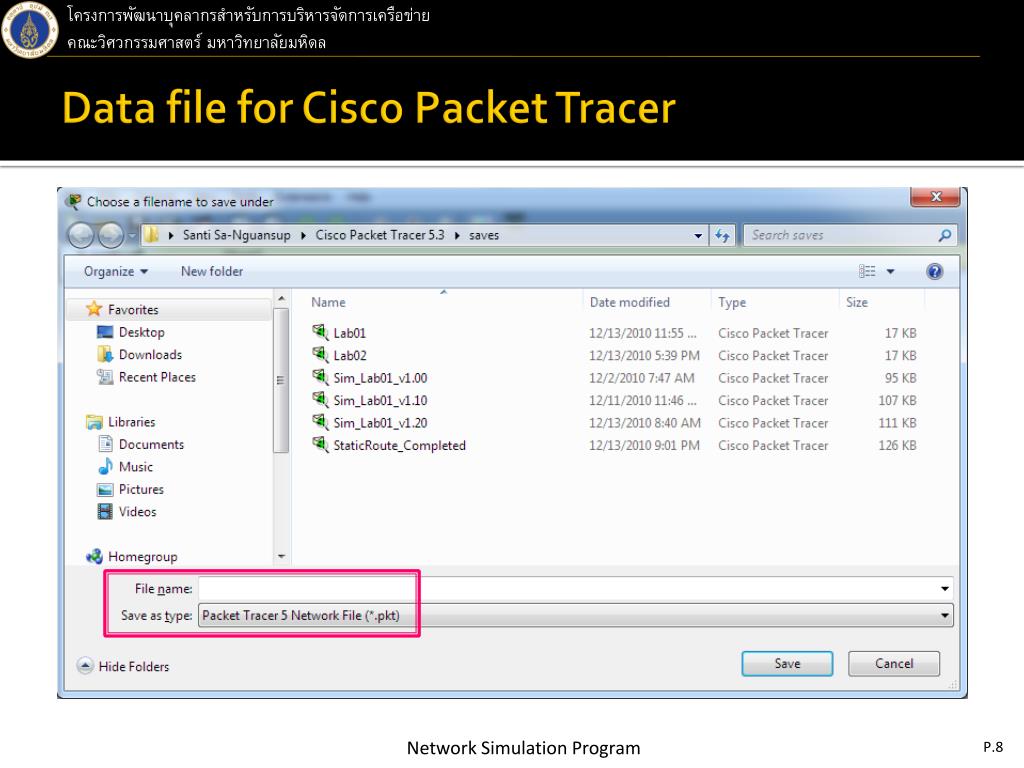Click the Documents library icon
This screenshot has width=1024, height=768.
click(x=104, y=444)
